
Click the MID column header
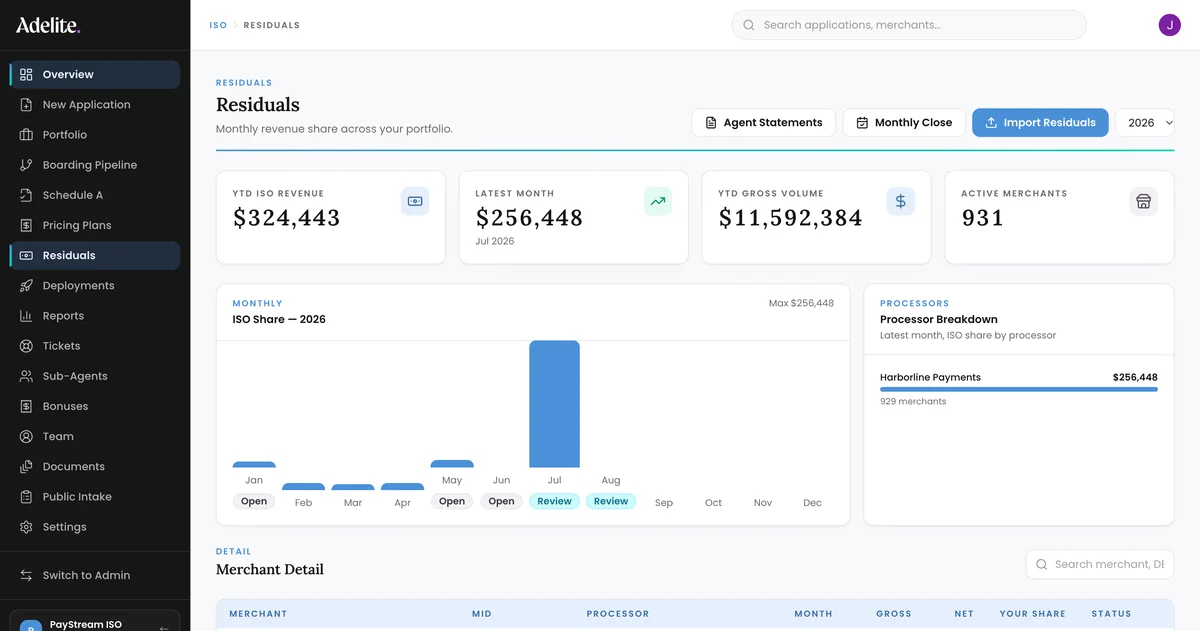coord(482,614)
